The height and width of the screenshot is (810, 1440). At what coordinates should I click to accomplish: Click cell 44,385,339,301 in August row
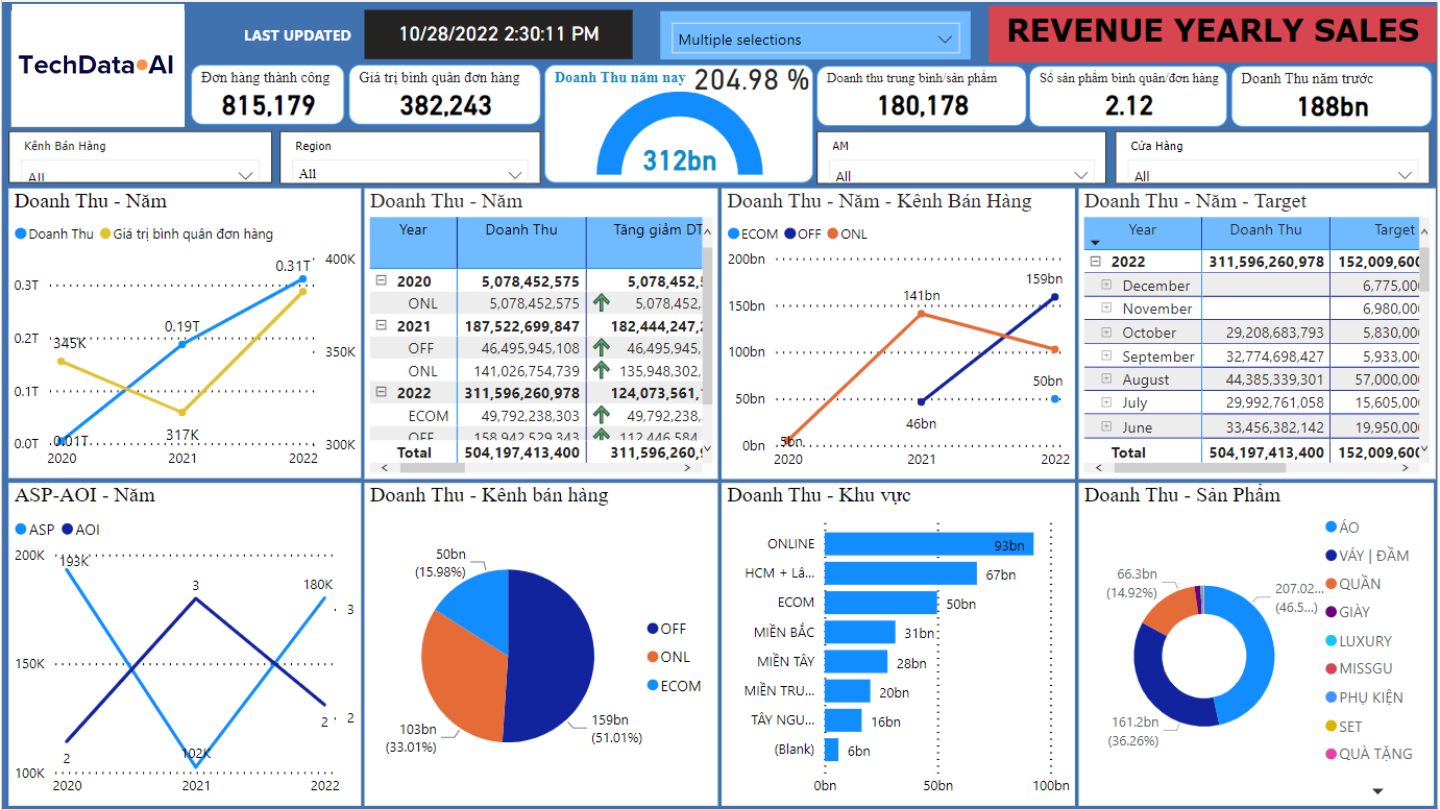point(1264,379)
